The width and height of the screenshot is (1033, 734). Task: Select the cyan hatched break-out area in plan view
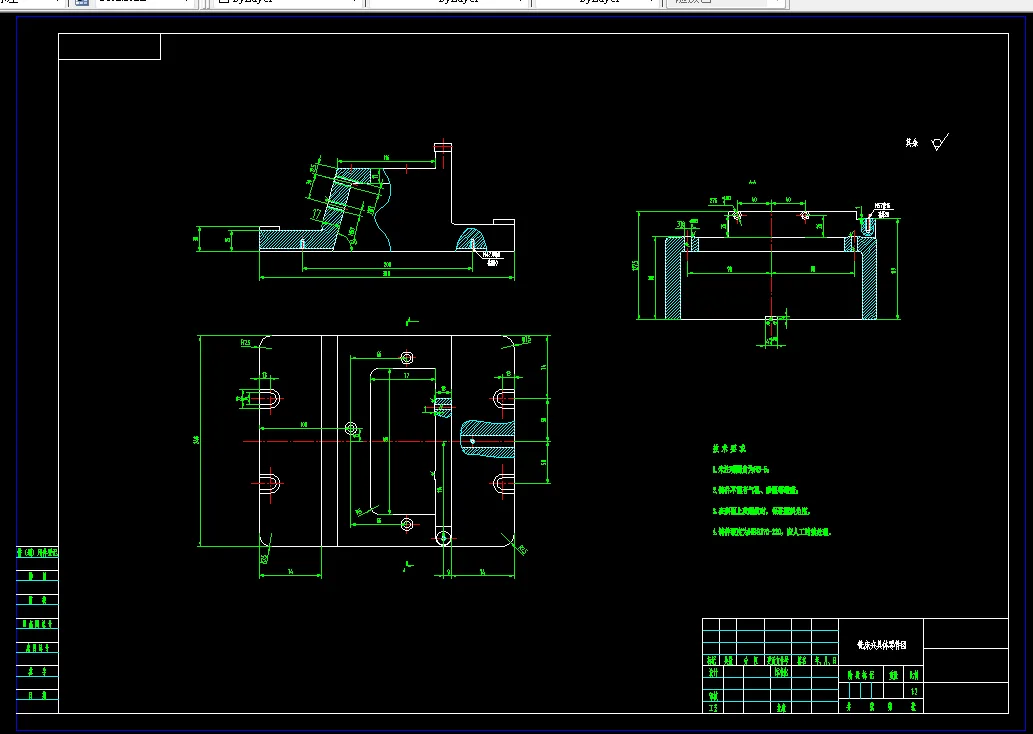pyautogui.click(x=487, y=438)
